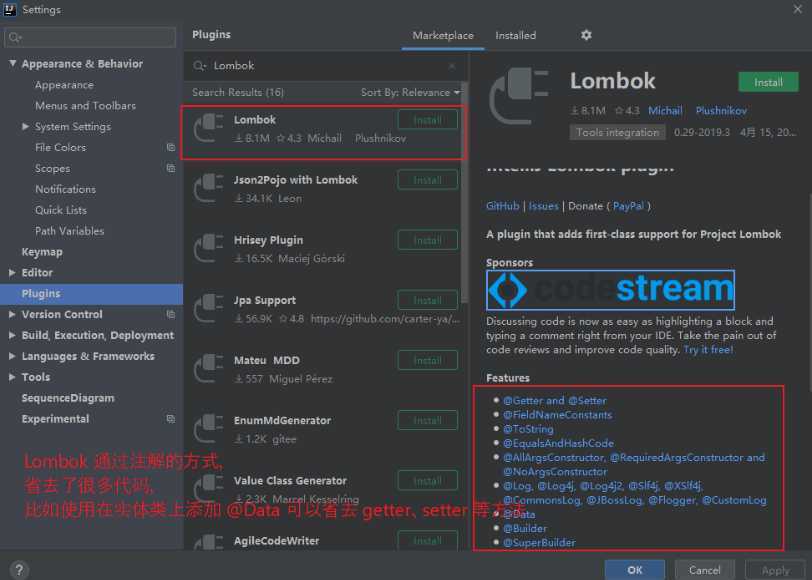The image size is (812, 580).
Task: Click the Cancel button
Action: tap(705, 570)
